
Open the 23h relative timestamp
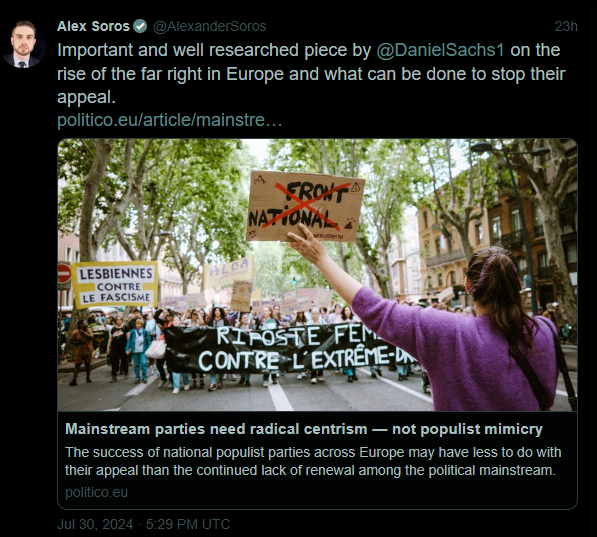tap(566, 26)
